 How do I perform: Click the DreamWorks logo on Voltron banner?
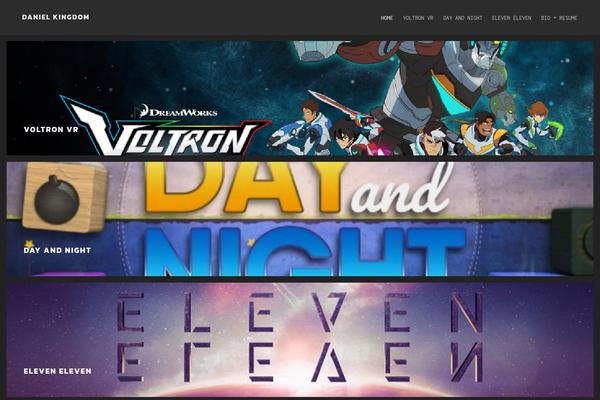pos(178,111)
